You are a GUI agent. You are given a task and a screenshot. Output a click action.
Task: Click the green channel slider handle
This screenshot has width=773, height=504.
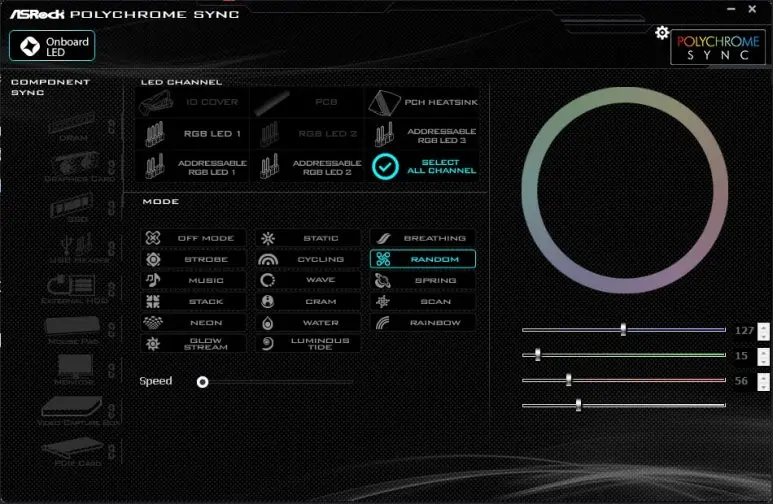537,355
